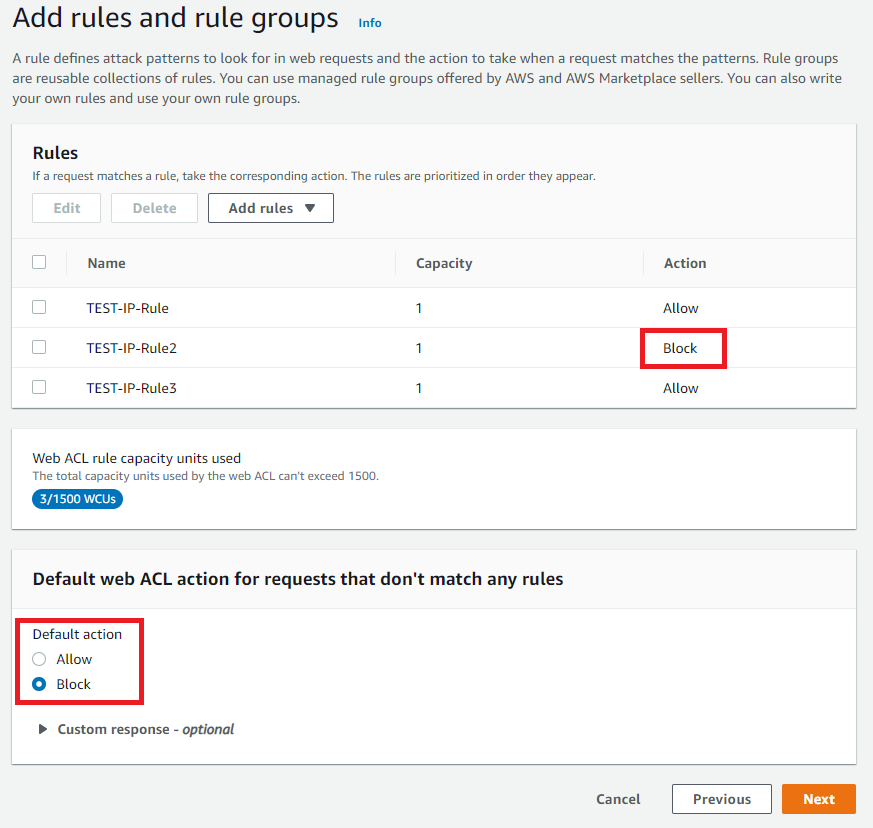Check the TEST-IP-Rule checkbox
The width and height of the screenshot is (873, 828).
pyautogui.click(x=39, y=307)
